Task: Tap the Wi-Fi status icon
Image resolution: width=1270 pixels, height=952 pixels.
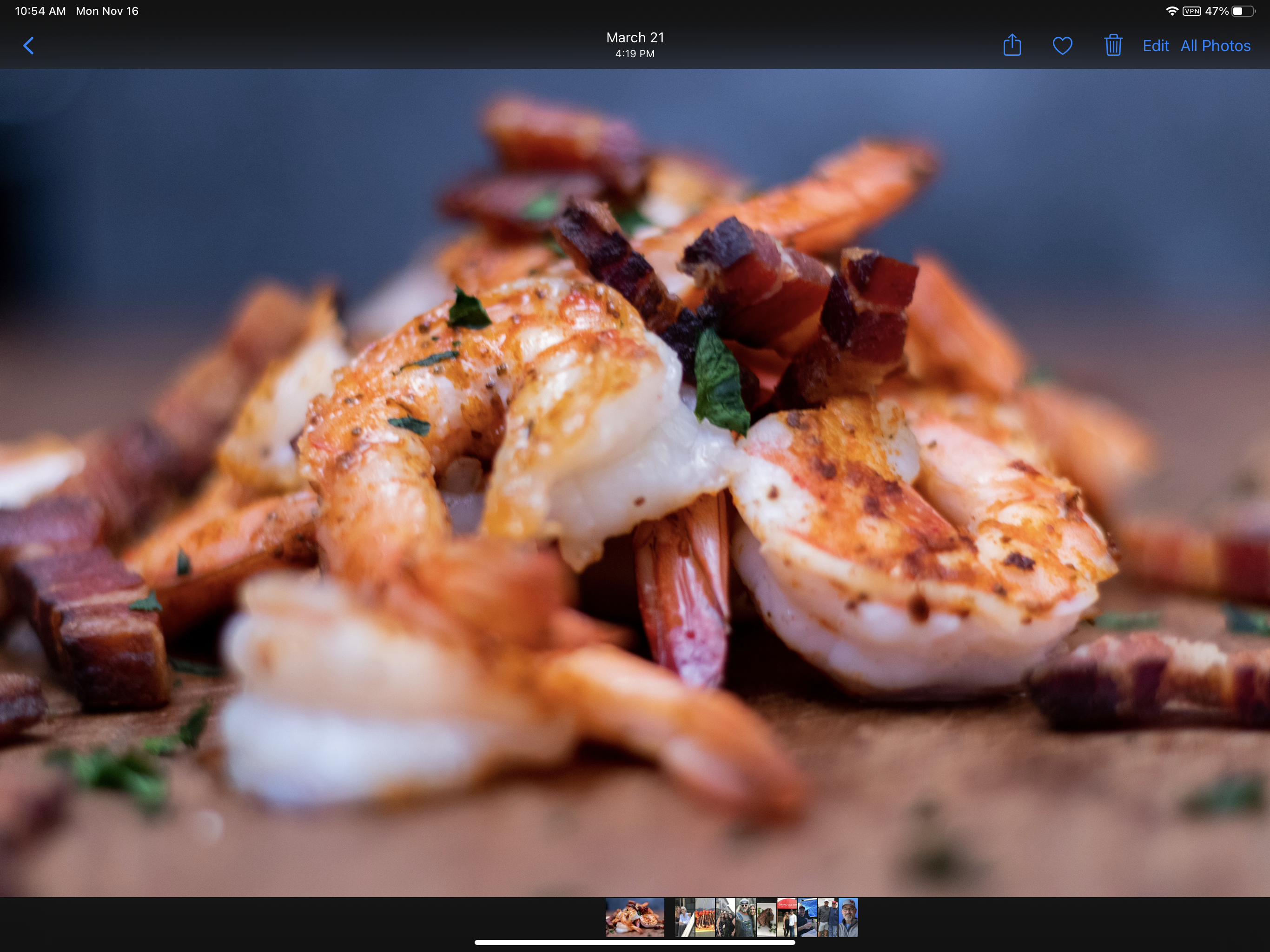Action: pos(1172,11)
